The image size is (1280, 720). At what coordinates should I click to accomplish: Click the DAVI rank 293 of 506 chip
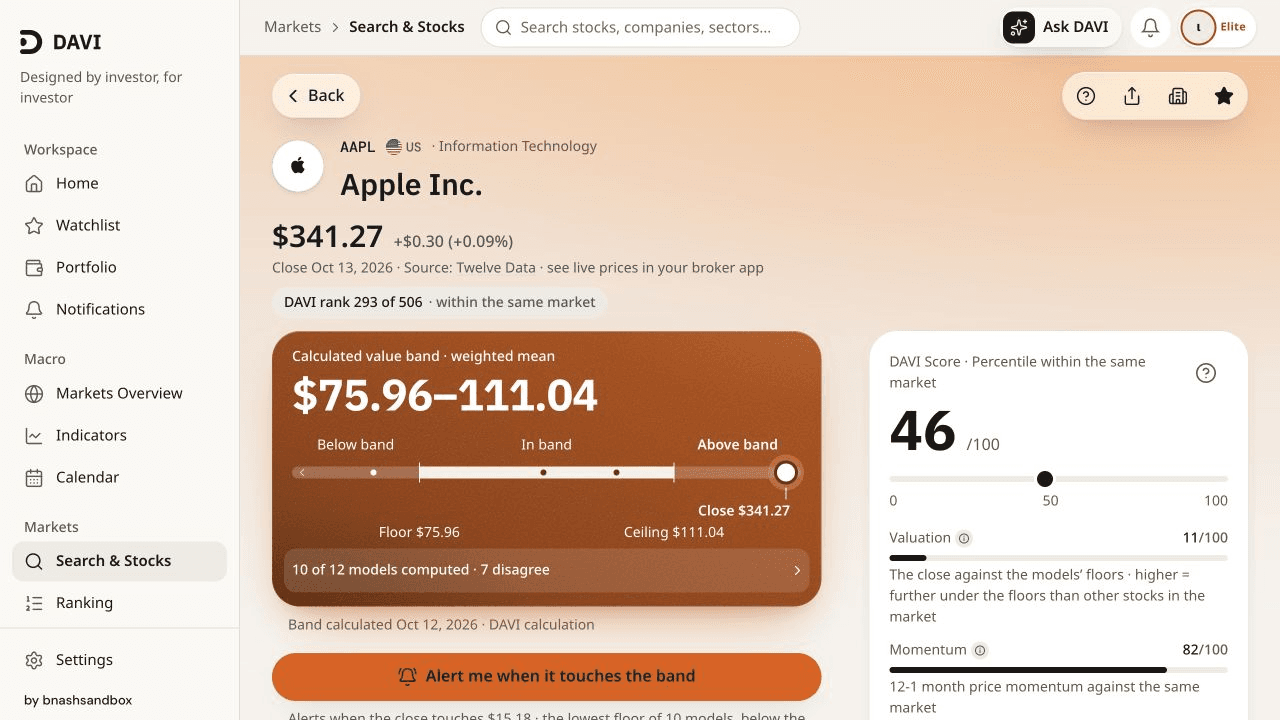click(439, 302)
